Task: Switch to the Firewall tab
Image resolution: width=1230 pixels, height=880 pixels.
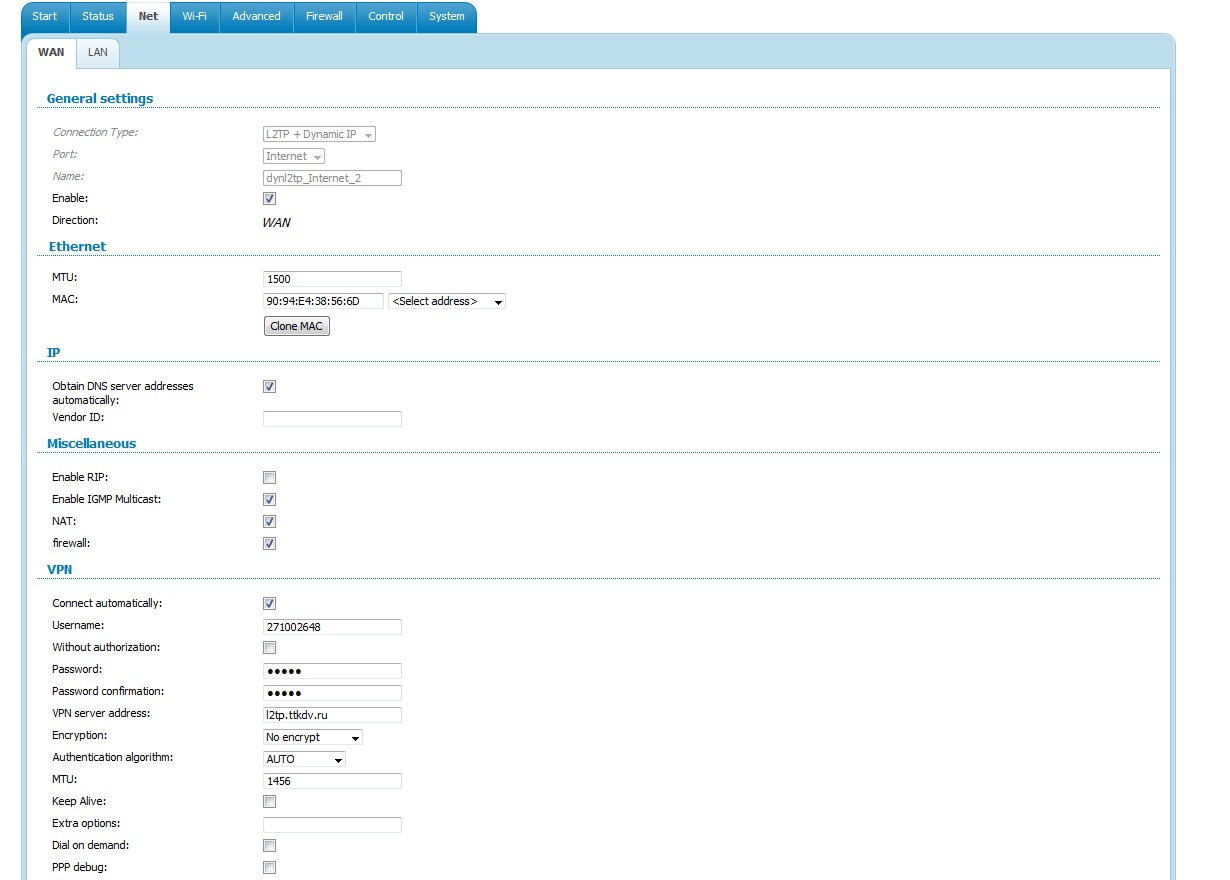Action: pos(324,16)
